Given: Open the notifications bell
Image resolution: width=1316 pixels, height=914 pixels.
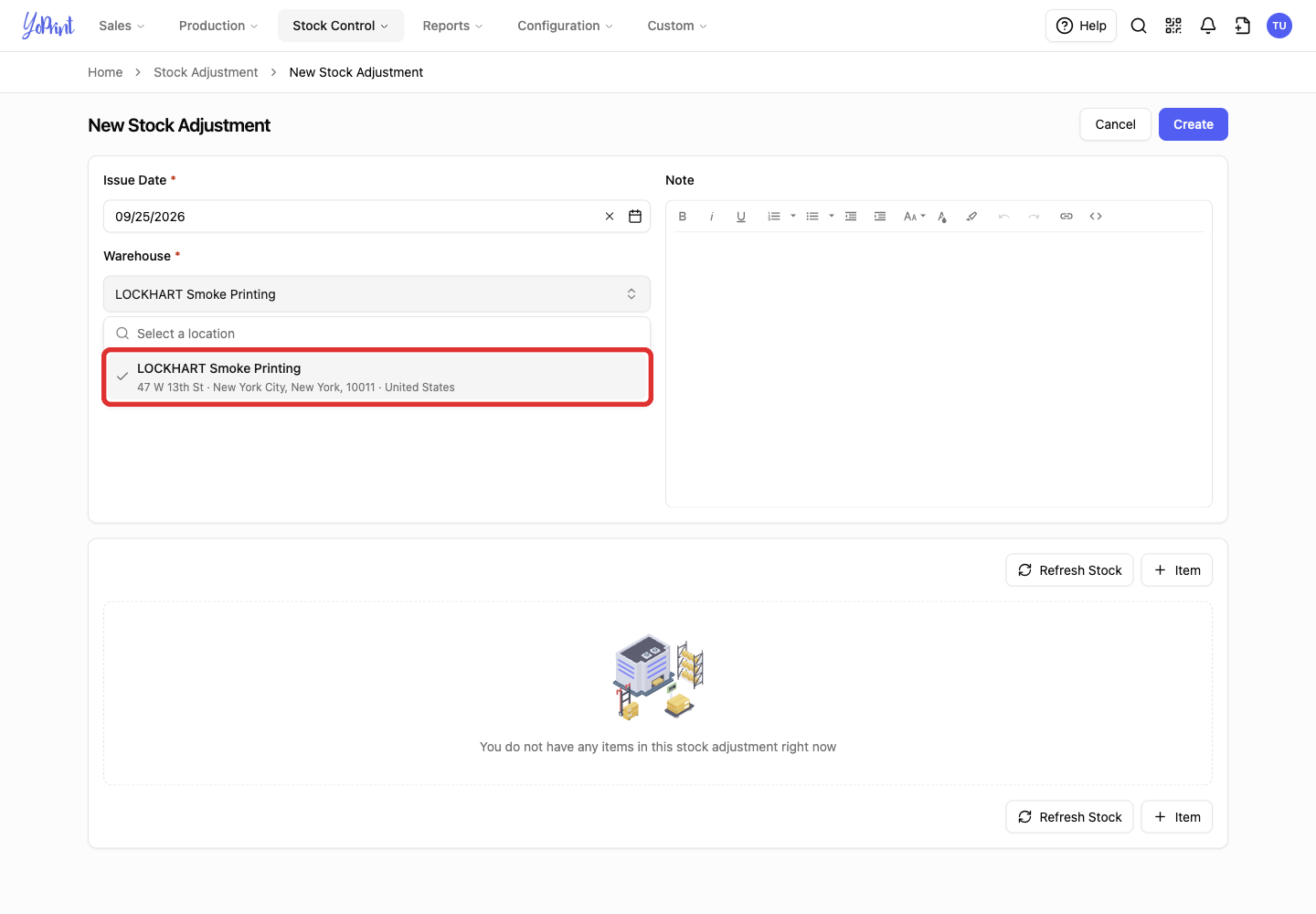Looking at the screenshot, I should 1208,26.
